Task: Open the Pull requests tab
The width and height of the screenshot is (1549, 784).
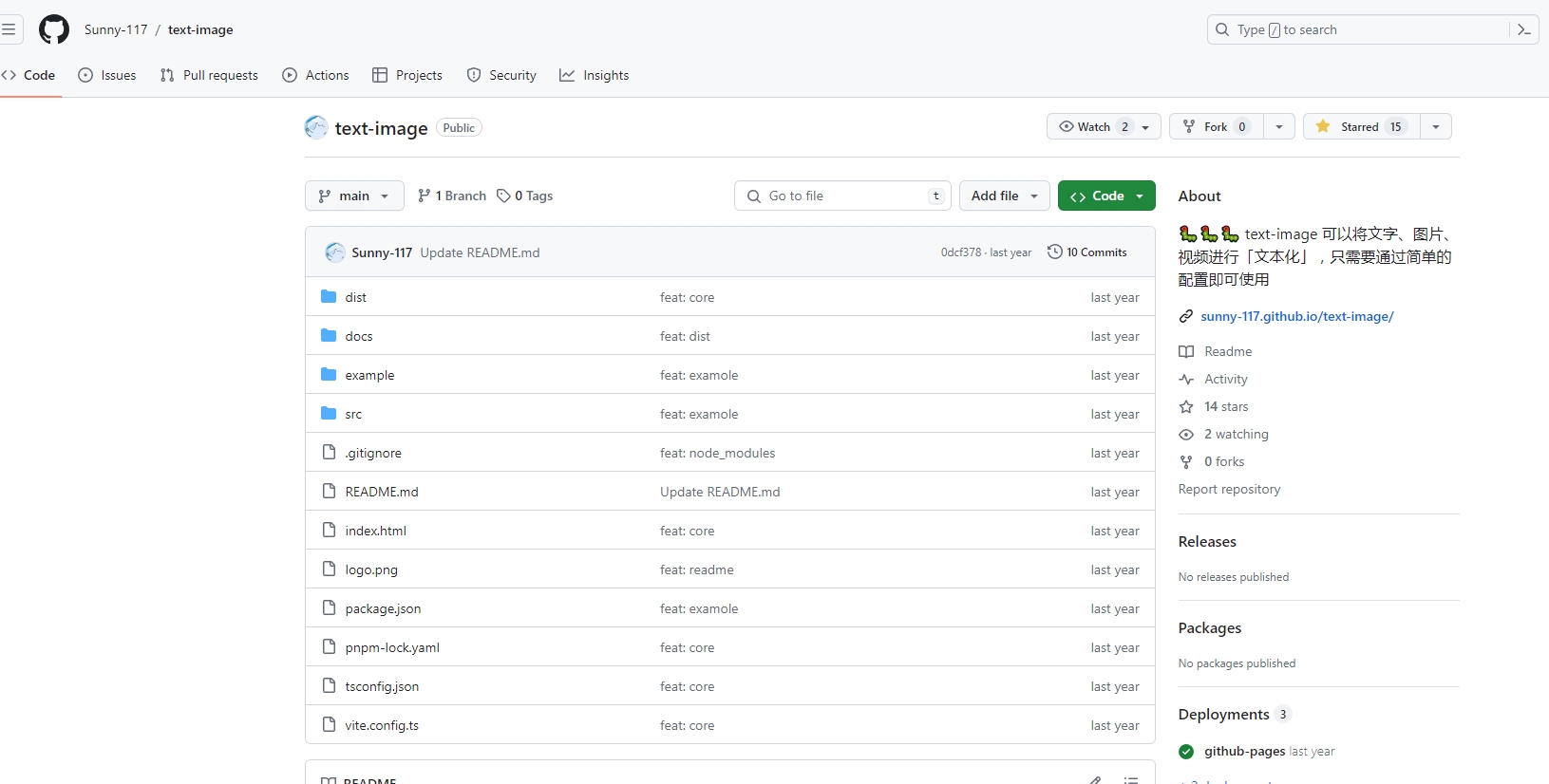Action: coord(209,75)
